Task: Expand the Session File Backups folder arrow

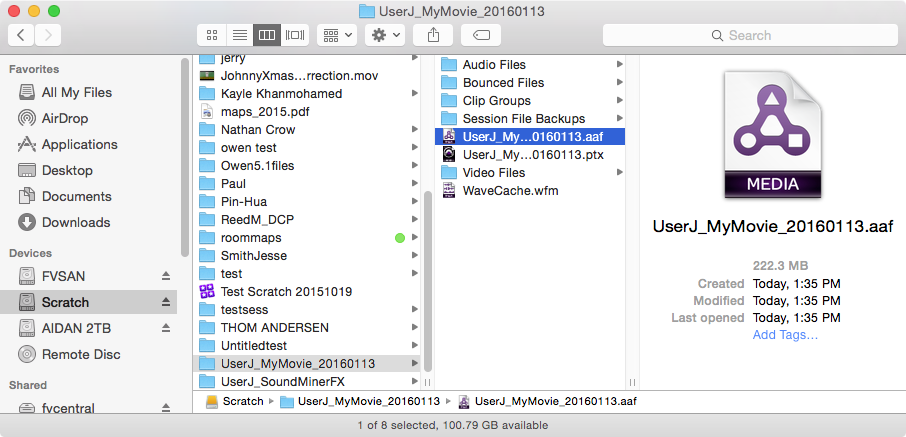Action: [x=619, y=118]
